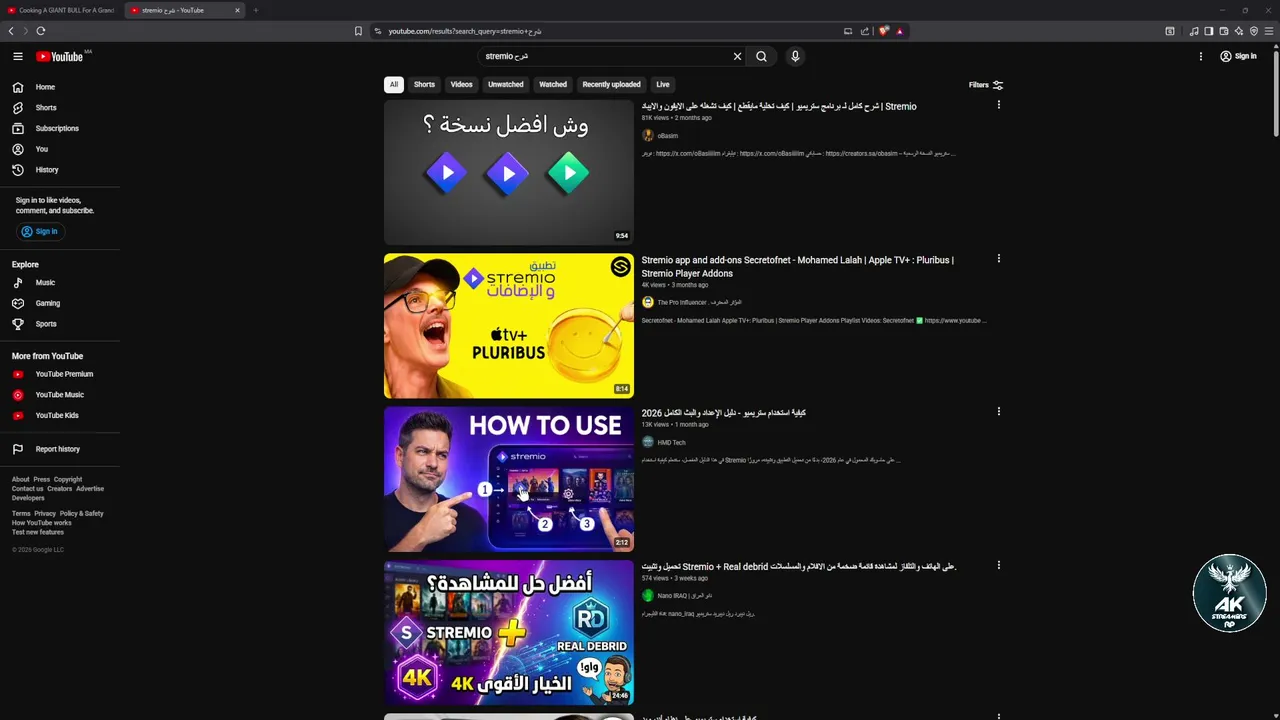Open more options for HMD Tech video

pyautogui.click(x=998, y=411)
